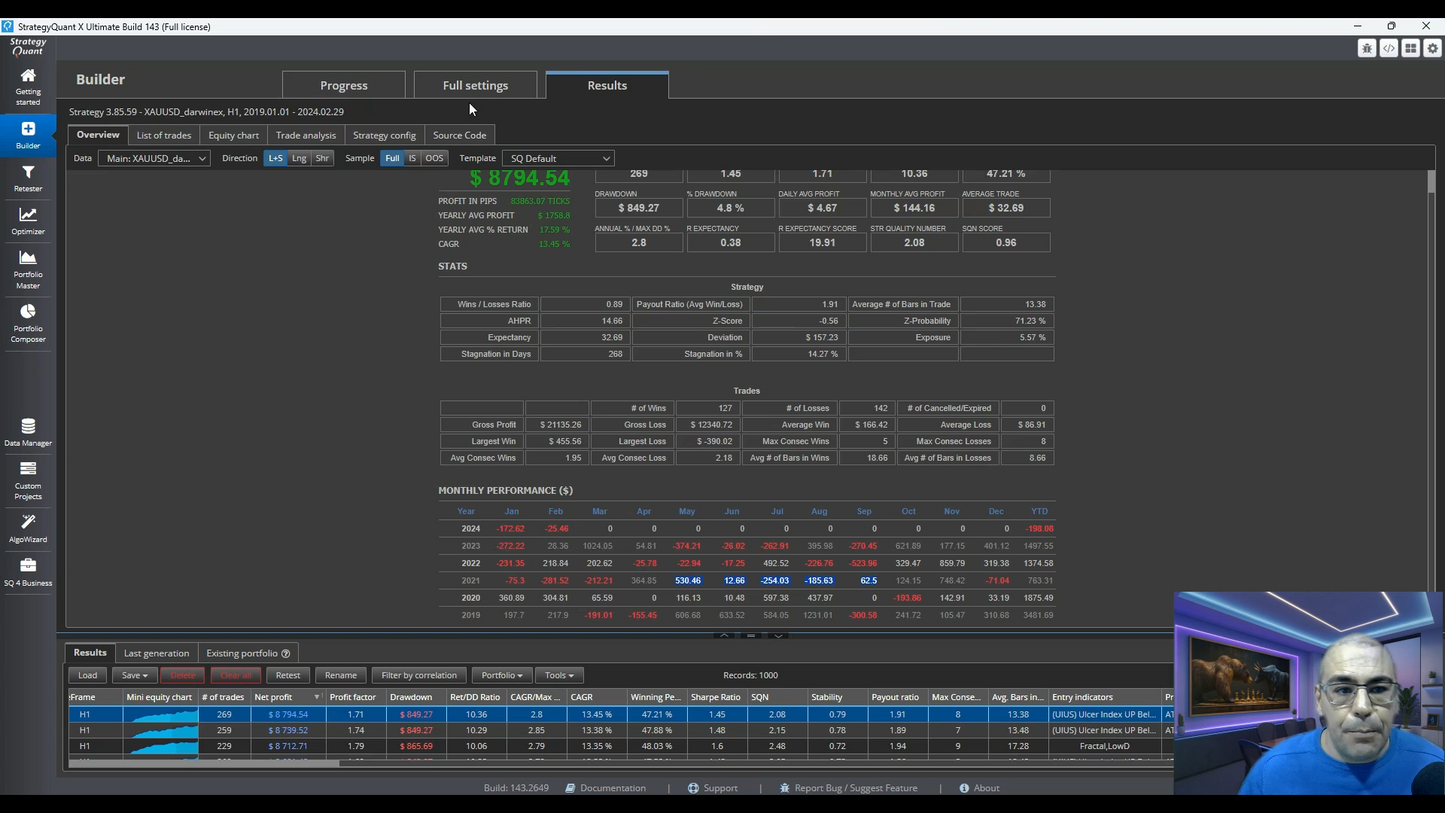Screen dimensions: 1445x813
Task: Open the Trade analysis tab
Action: 306,135
